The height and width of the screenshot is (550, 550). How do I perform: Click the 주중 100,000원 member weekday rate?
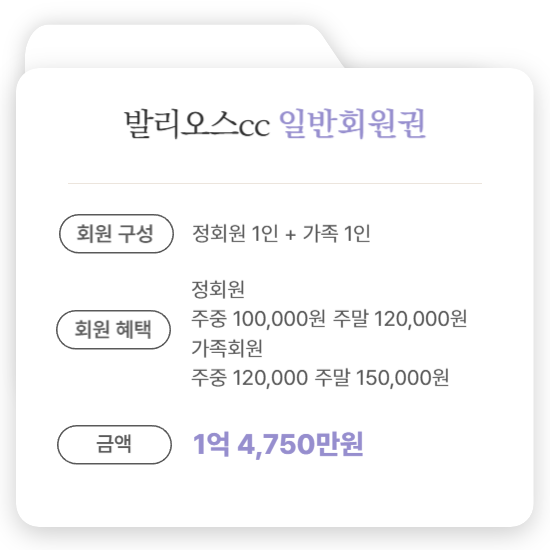tap(258, 319)
